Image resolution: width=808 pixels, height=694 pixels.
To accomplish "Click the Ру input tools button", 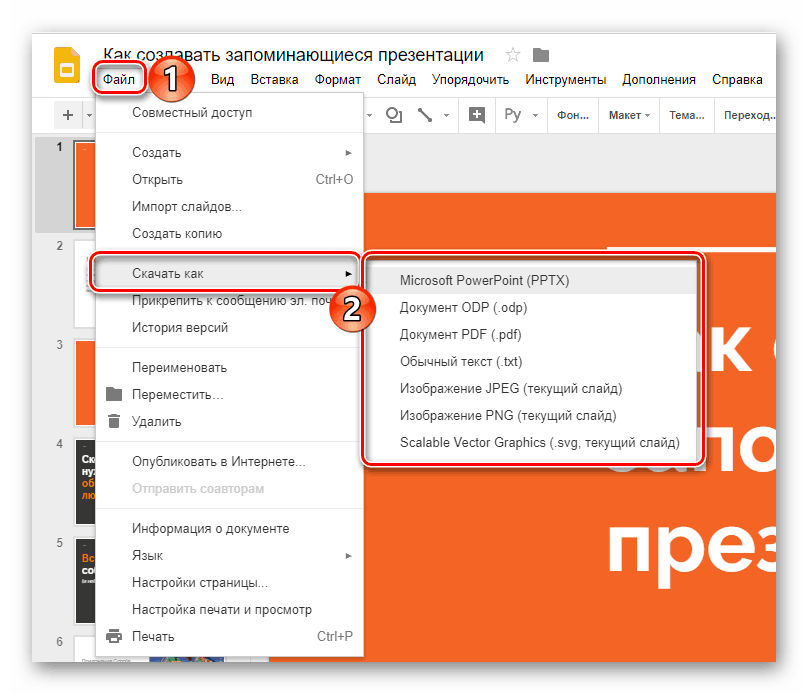I will [x=513, y=114].
